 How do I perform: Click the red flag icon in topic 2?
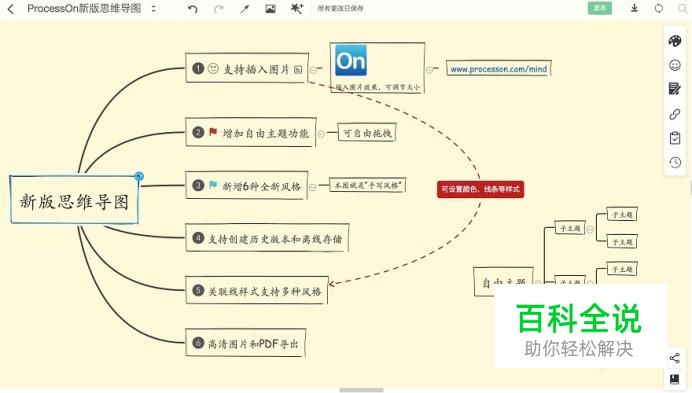(213, 132)
